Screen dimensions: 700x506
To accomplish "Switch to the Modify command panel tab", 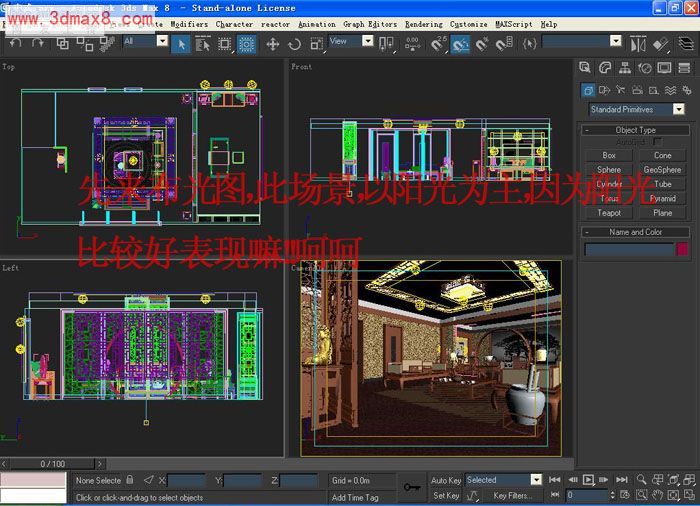I will [x=604, y=67].
